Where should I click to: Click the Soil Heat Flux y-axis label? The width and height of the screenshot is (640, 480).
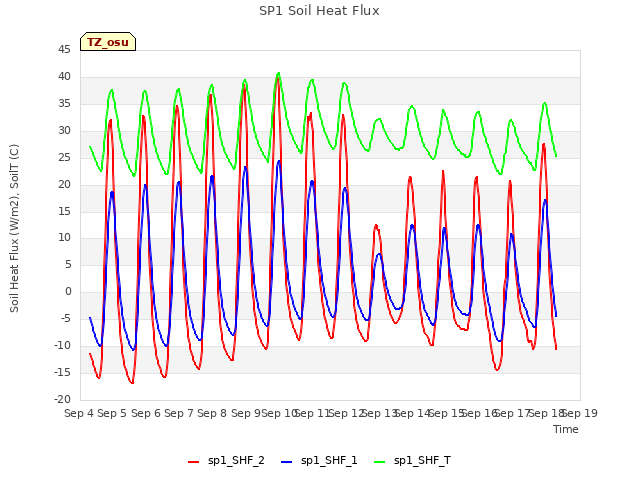(14, 228)
